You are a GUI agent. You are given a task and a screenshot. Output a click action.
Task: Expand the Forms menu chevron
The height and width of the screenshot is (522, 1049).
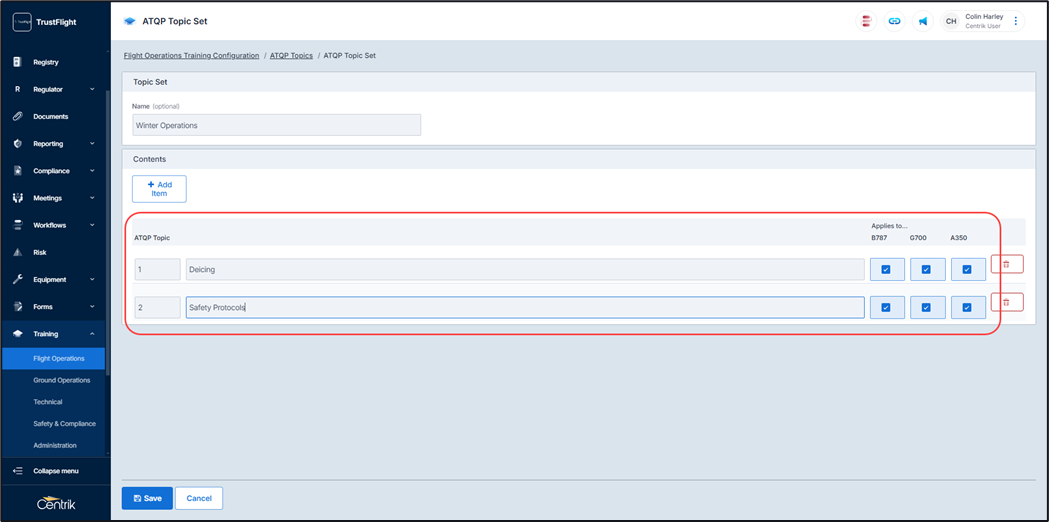point(92,307)
